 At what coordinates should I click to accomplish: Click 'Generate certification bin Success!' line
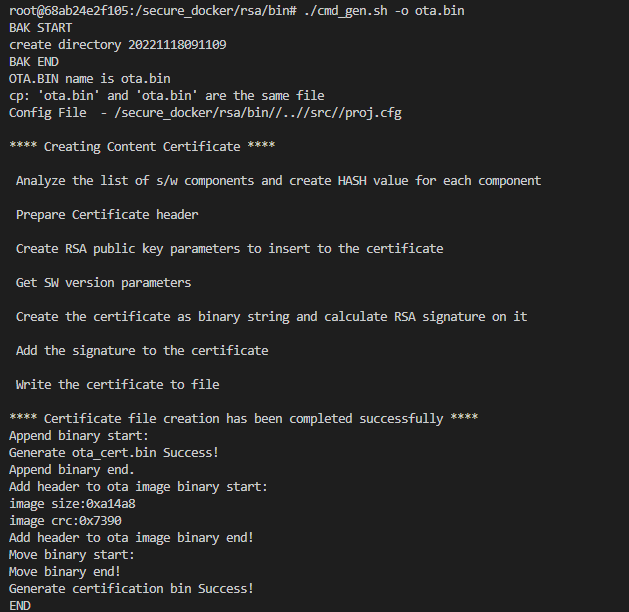coord(131,589)
